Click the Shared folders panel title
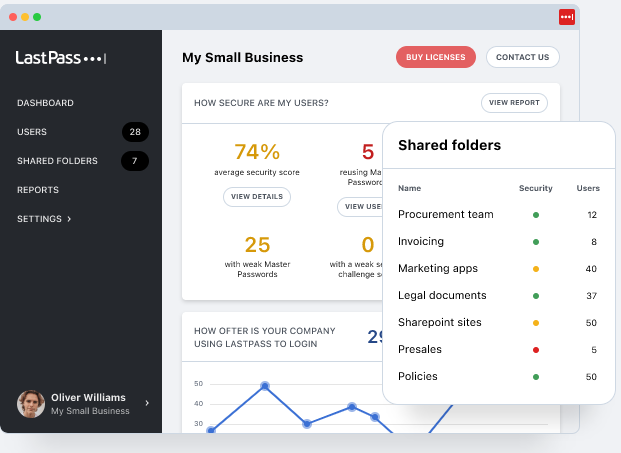This screenshot has width=621, height=453. coord(450,145)
